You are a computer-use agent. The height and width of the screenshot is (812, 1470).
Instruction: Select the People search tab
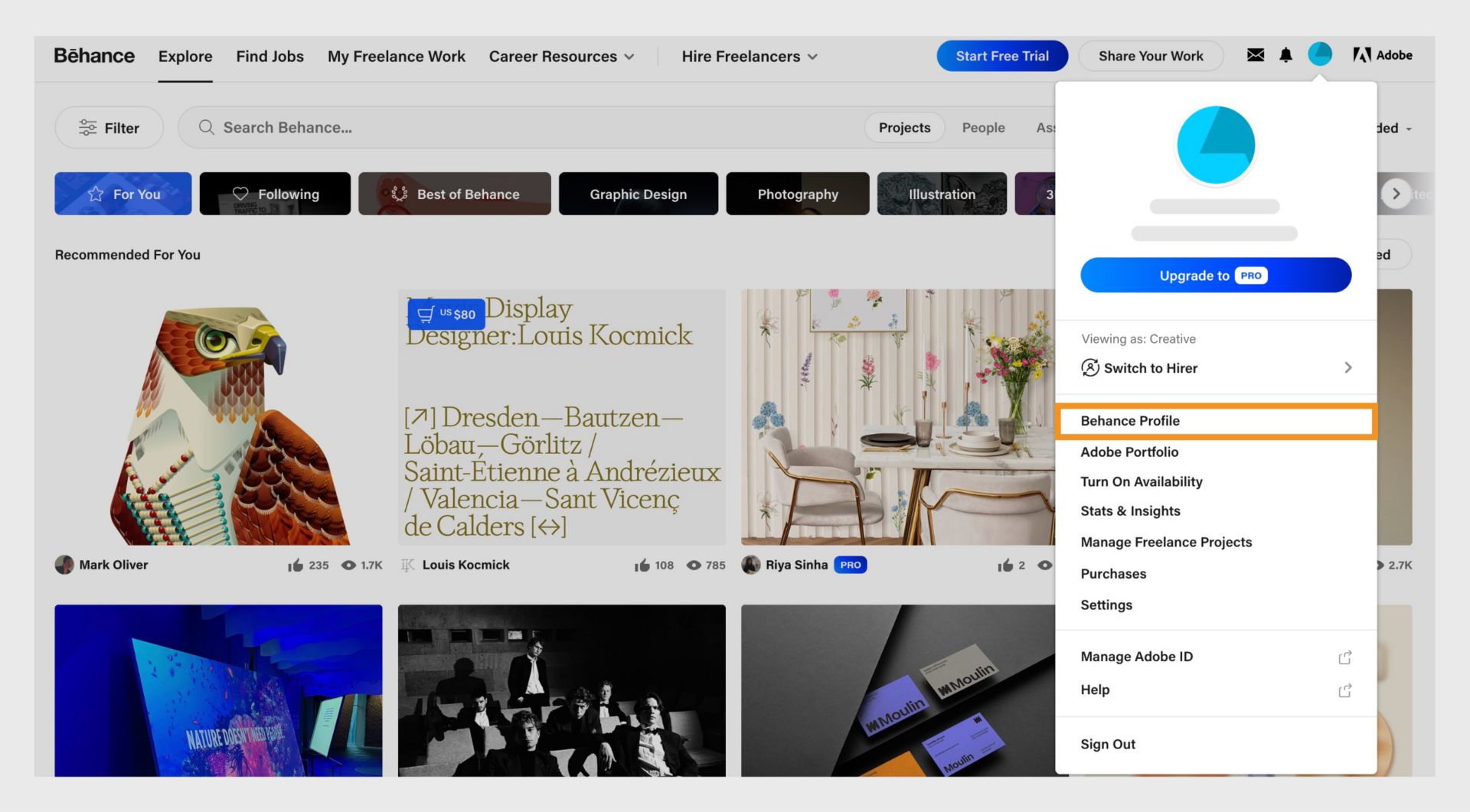coord(983,128)
